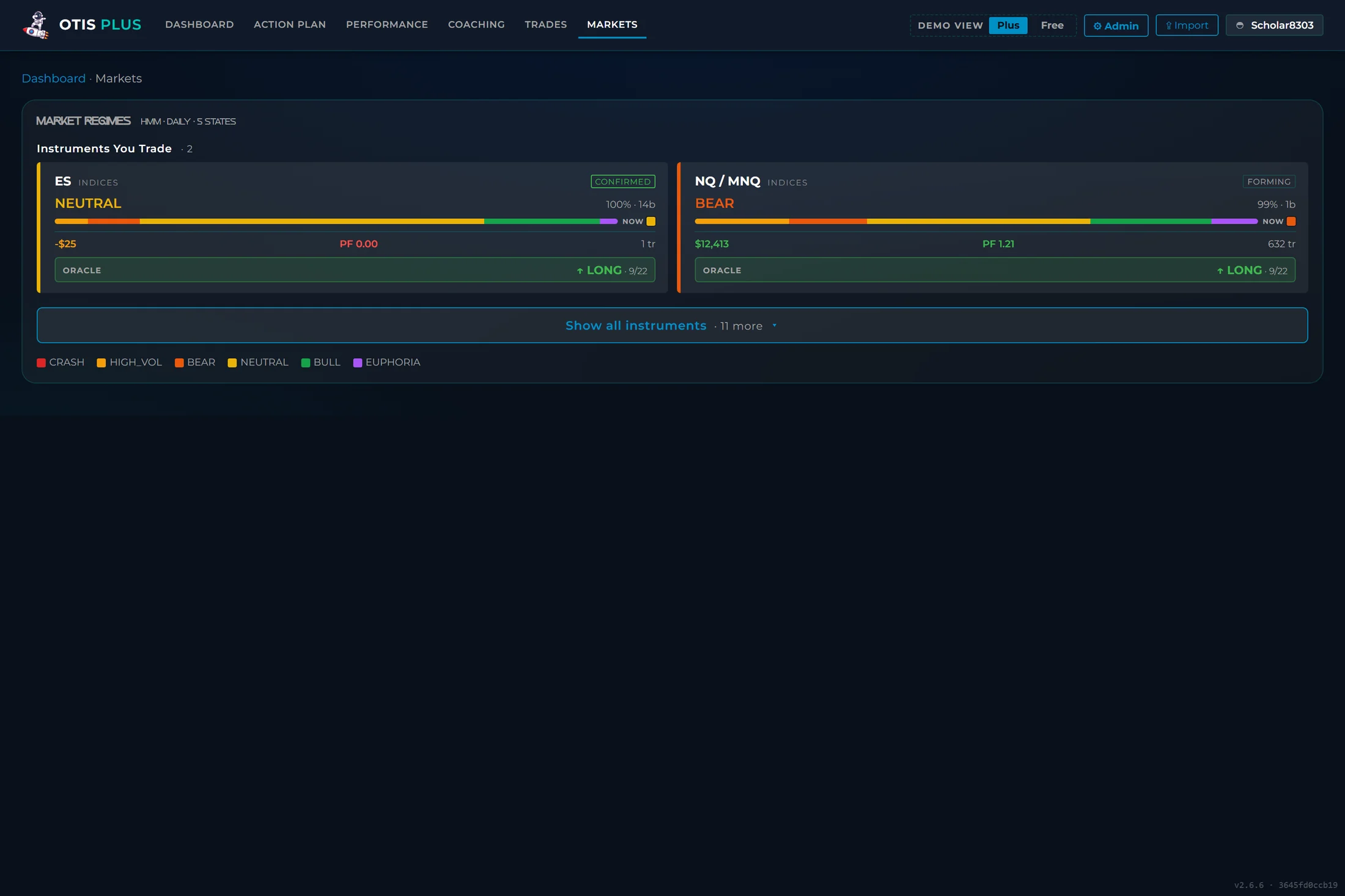Click the user avatar icon beside Scholar8303
Screen dimensions: 1345x896
pyautogui.click(x=1240, y=26)
